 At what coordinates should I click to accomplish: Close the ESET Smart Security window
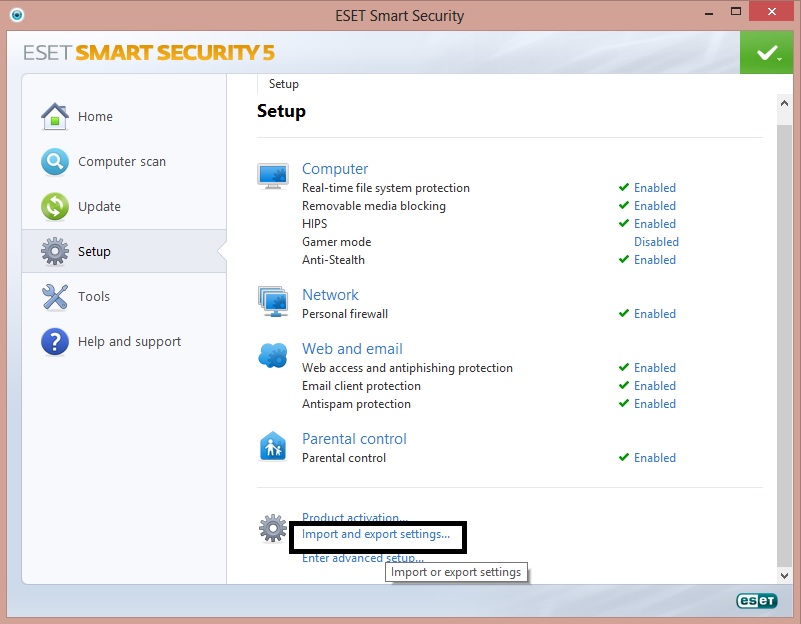(771, 11)
